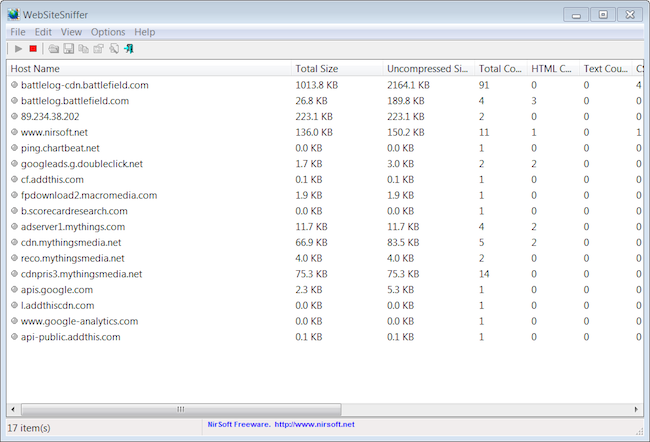Click the bullet icon beside apis.google.com
Viewport: 650px width, 442px height.
[x=15, y=289]
